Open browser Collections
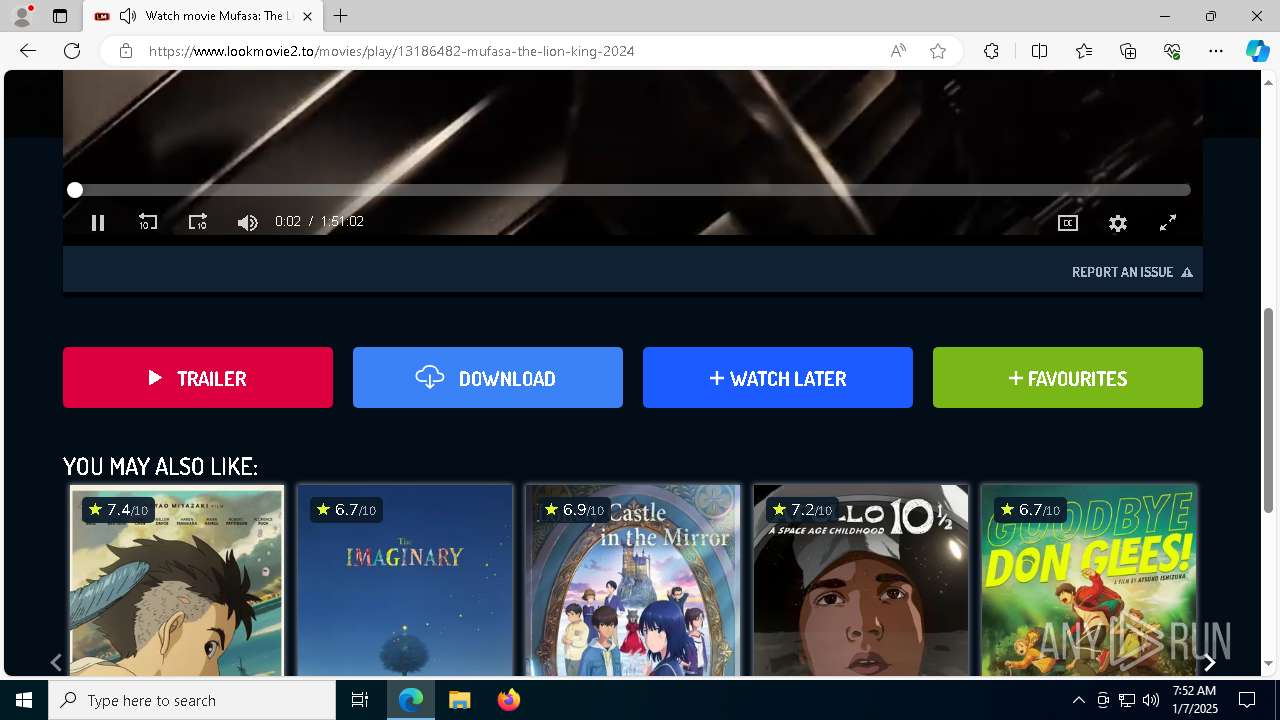This screenshot has width=1280, height=720. (1128, 51)
